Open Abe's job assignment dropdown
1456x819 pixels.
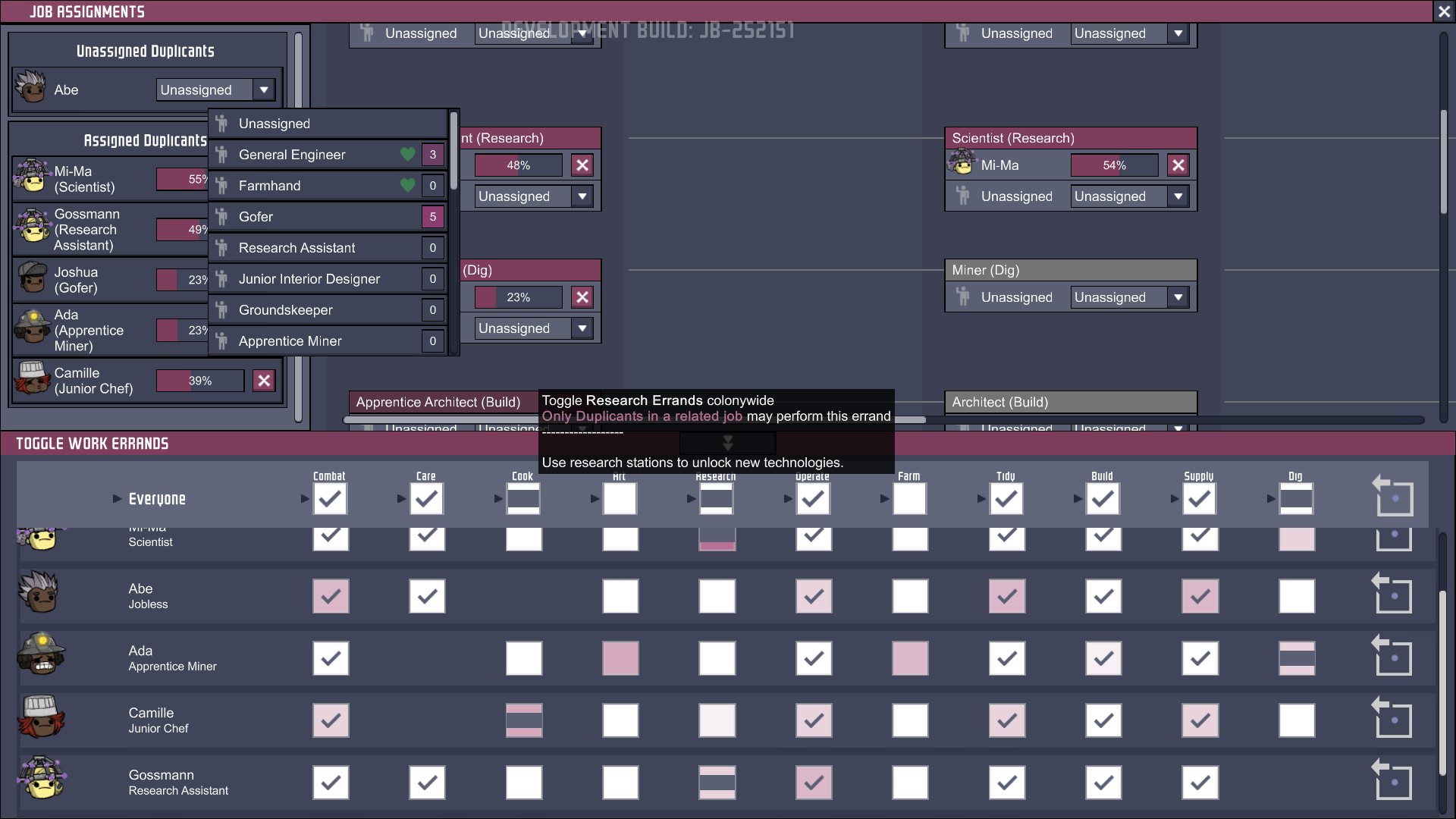tap(263, 89)
